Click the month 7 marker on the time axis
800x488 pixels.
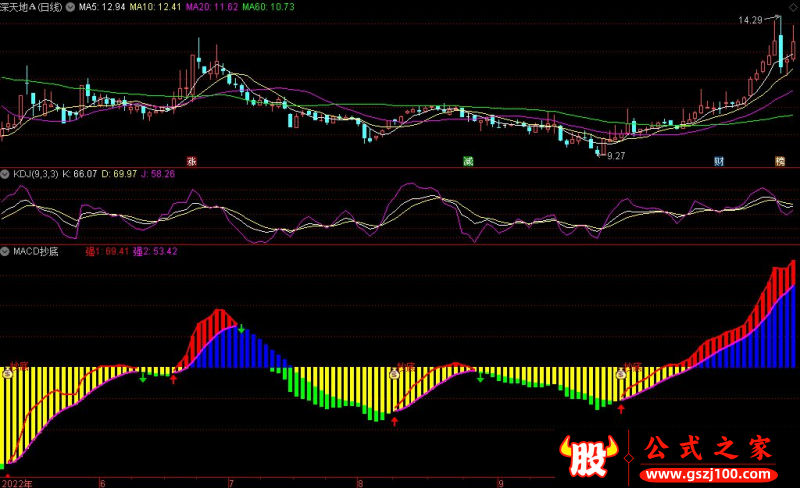coord(231,482)
